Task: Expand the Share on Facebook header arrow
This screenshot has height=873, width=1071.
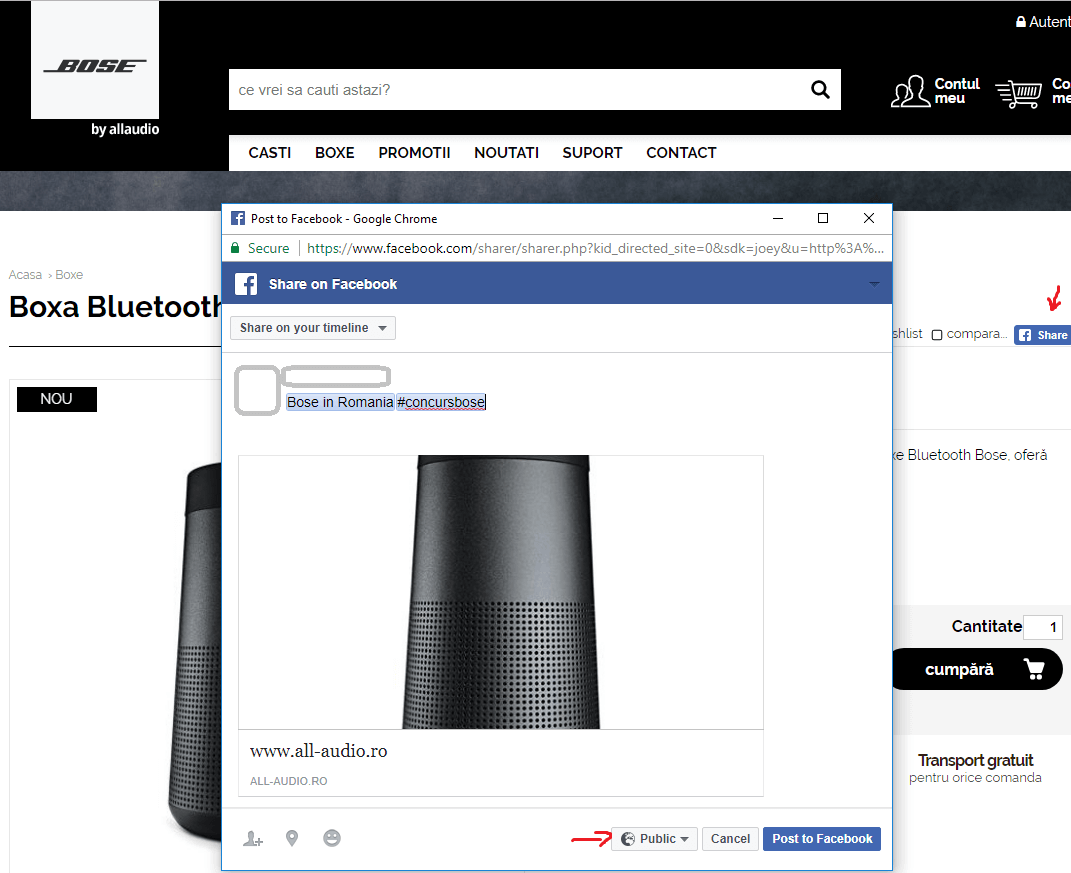Action: point(874,285)
